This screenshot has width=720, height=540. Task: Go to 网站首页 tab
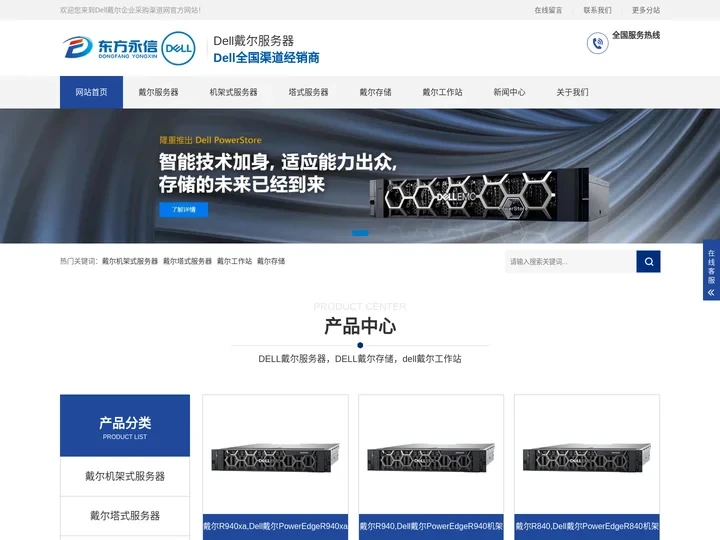pyautogui.click(x=91, y=92)
